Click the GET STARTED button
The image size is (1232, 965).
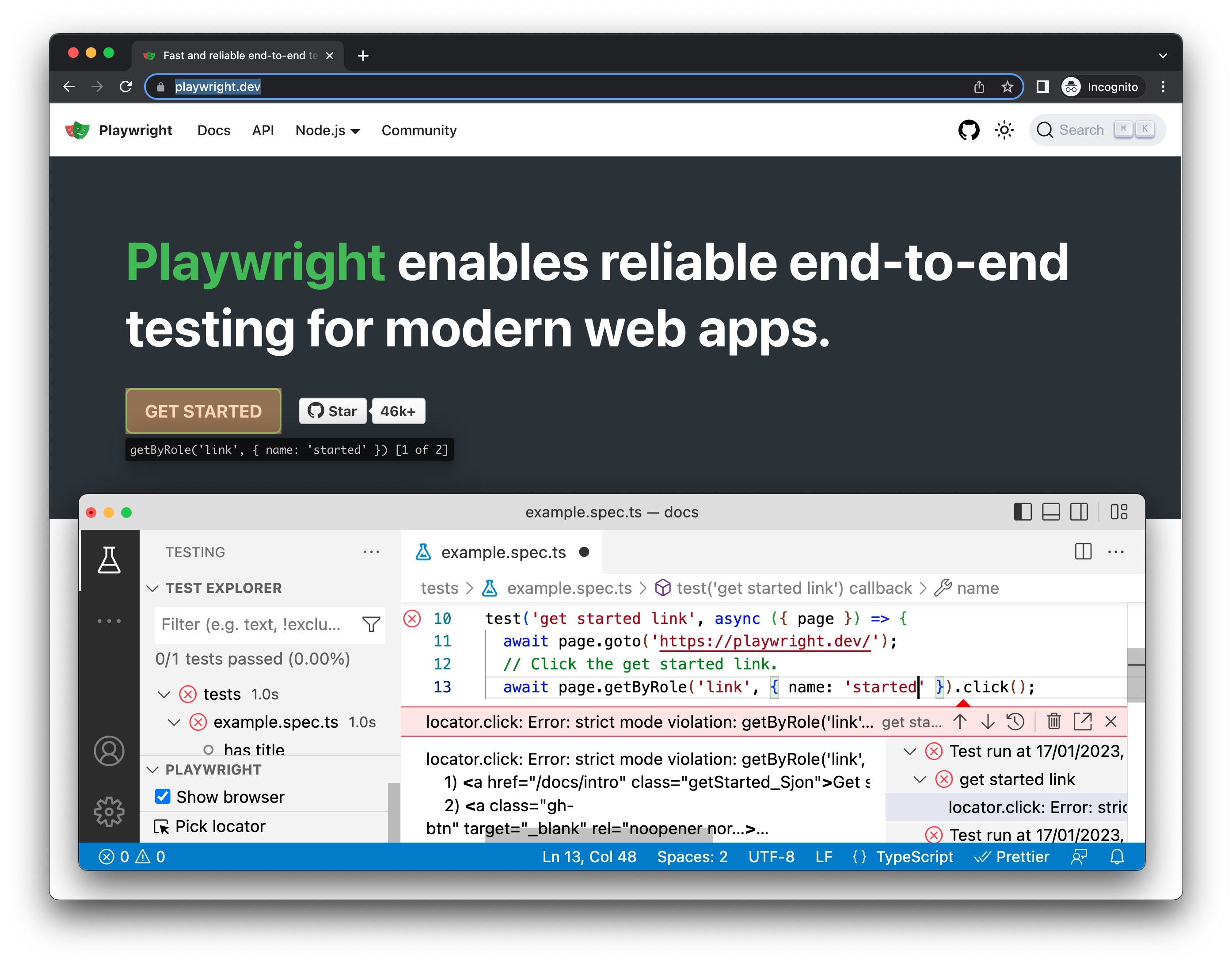coord(204,410)
